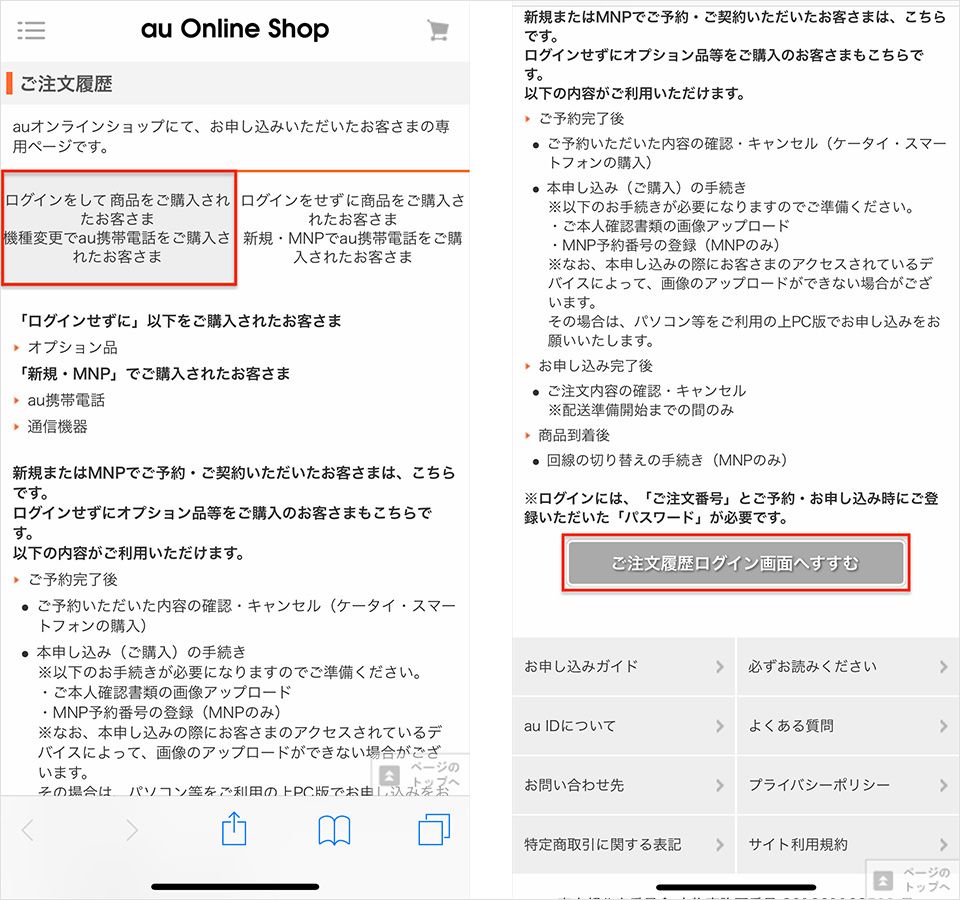Select the ログインをして商品をご購入 tab
The width and height of the screenshot is (960, 900).
point(119,228)
